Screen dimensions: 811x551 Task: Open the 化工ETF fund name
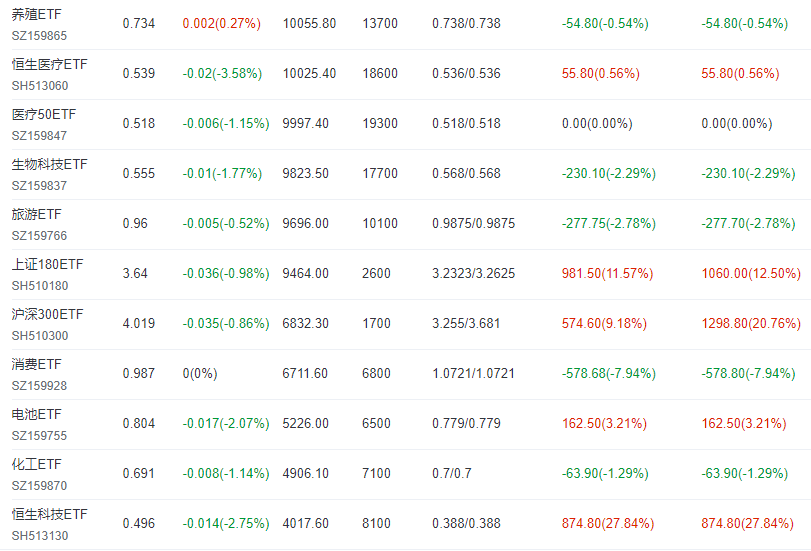coord(36,465)
